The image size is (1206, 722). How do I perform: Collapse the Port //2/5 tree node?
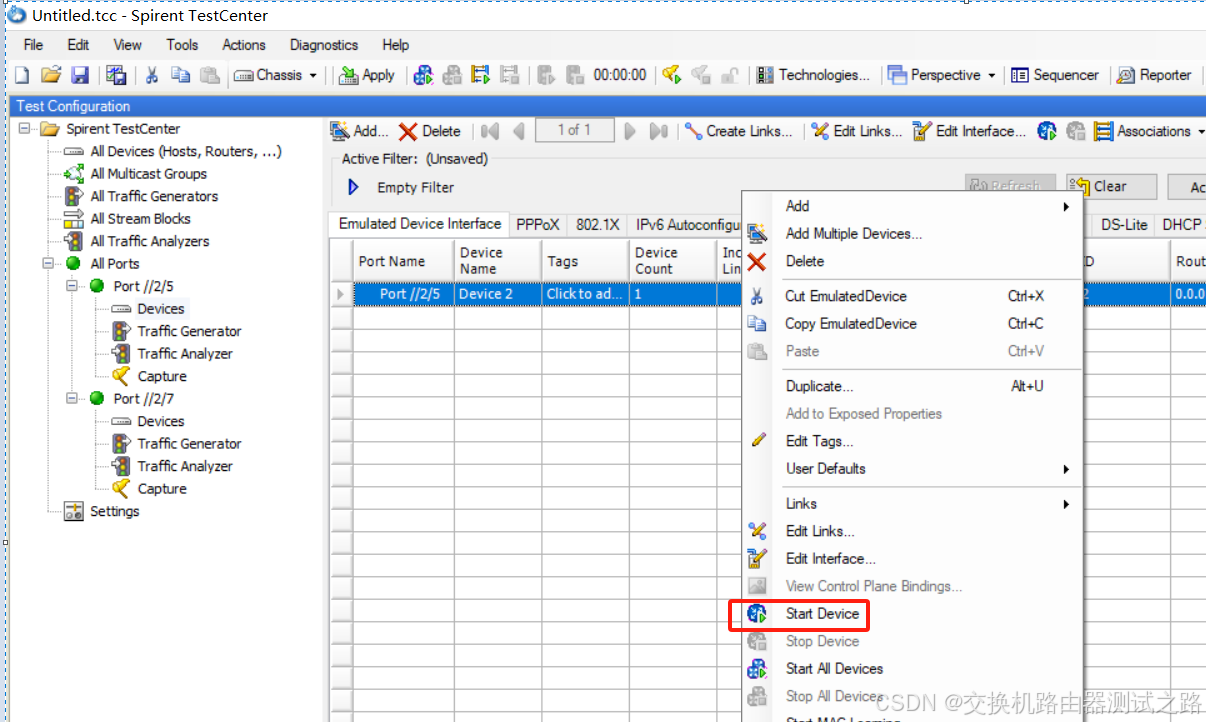[x=72, y=286]
